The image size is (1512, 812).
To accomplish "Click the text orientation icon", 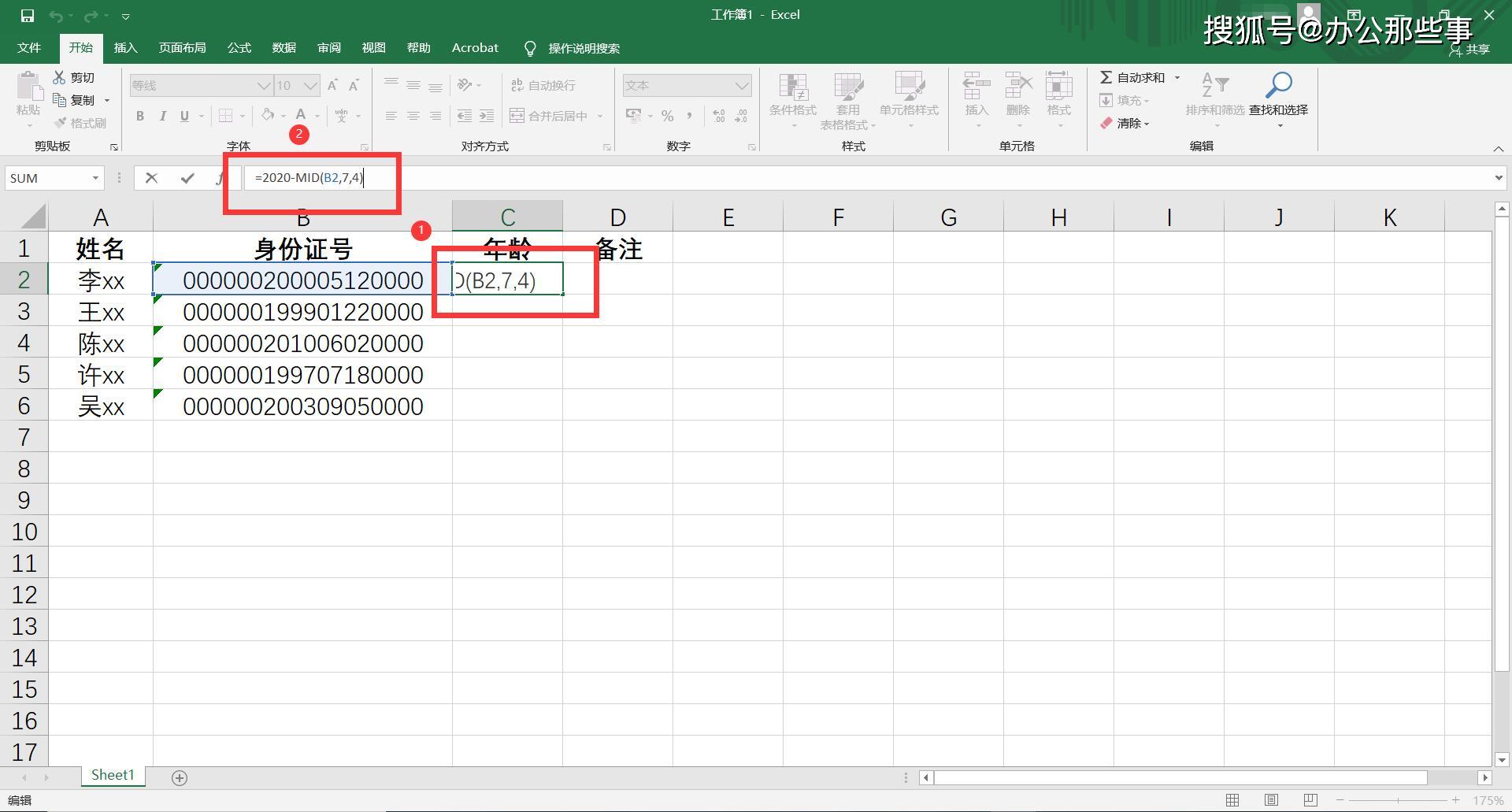I will 465,85.
